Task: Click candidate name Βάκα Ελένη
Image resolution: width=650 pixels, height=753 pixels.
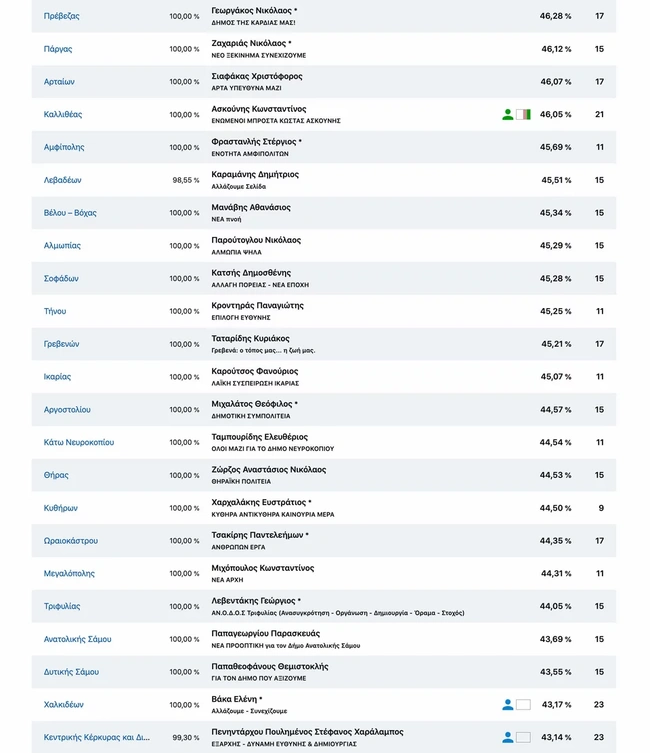Action: 235,699
